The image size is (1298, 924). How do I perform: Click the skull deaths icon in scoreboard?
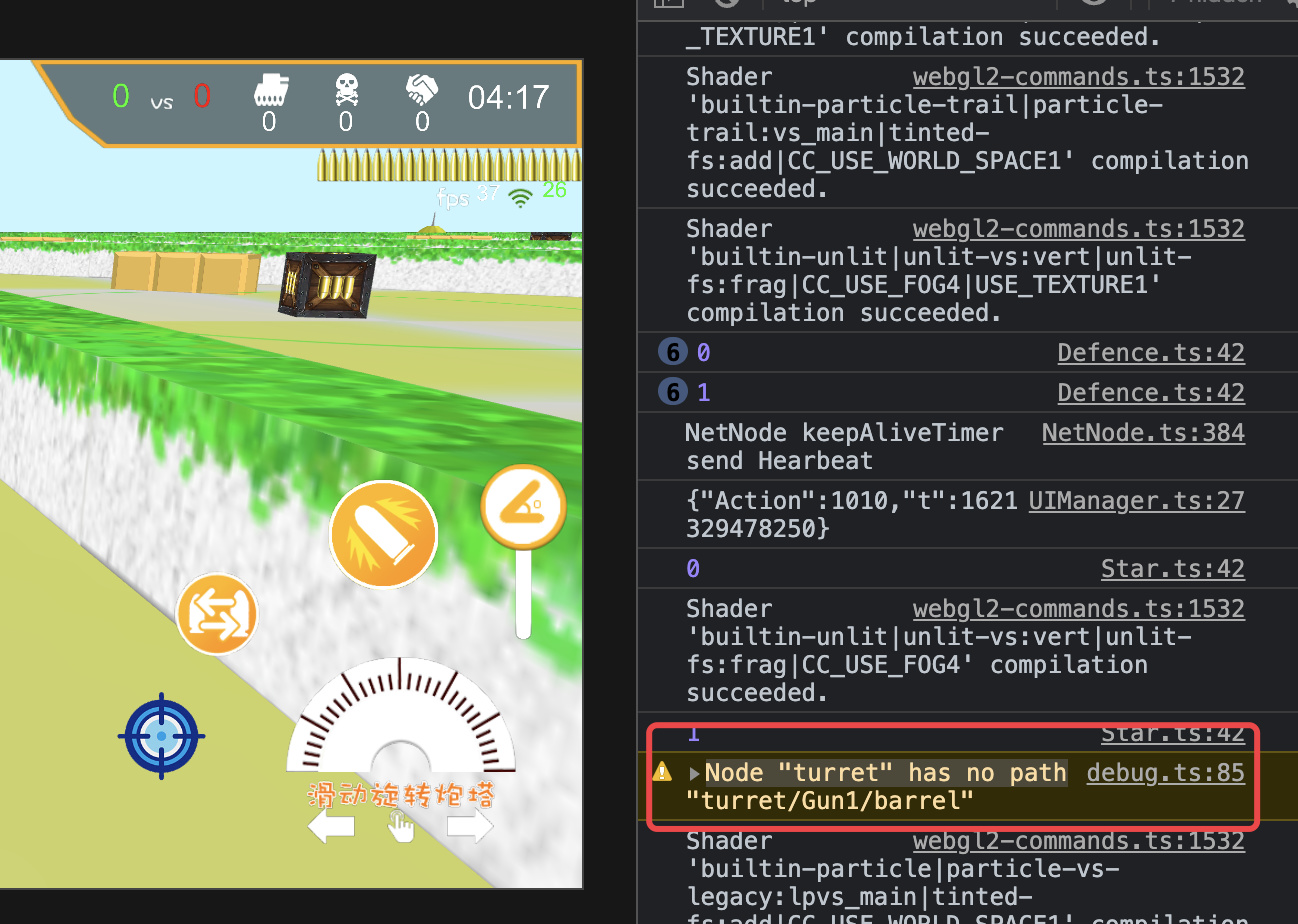pyautogui.click(x=345, y=91)
